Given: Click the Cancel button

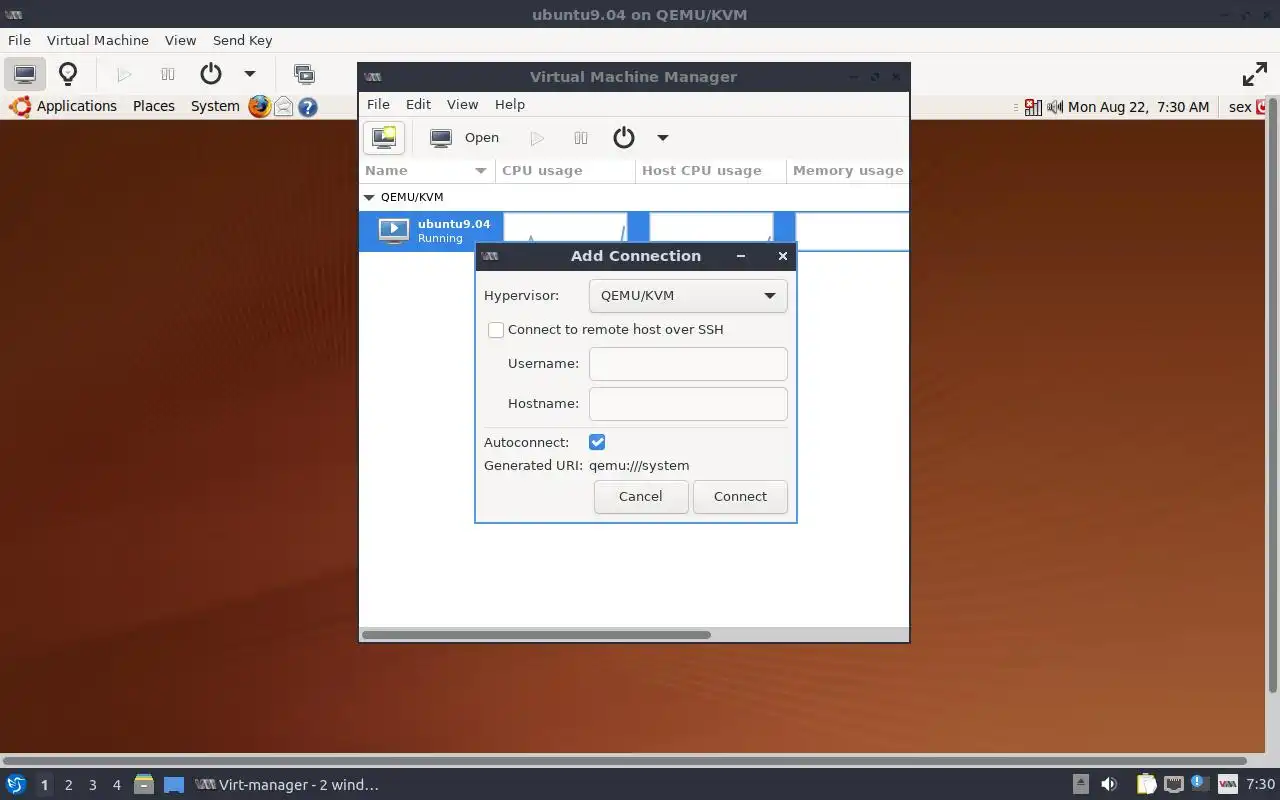Looking at the screenshot, I should coord(641,497).
